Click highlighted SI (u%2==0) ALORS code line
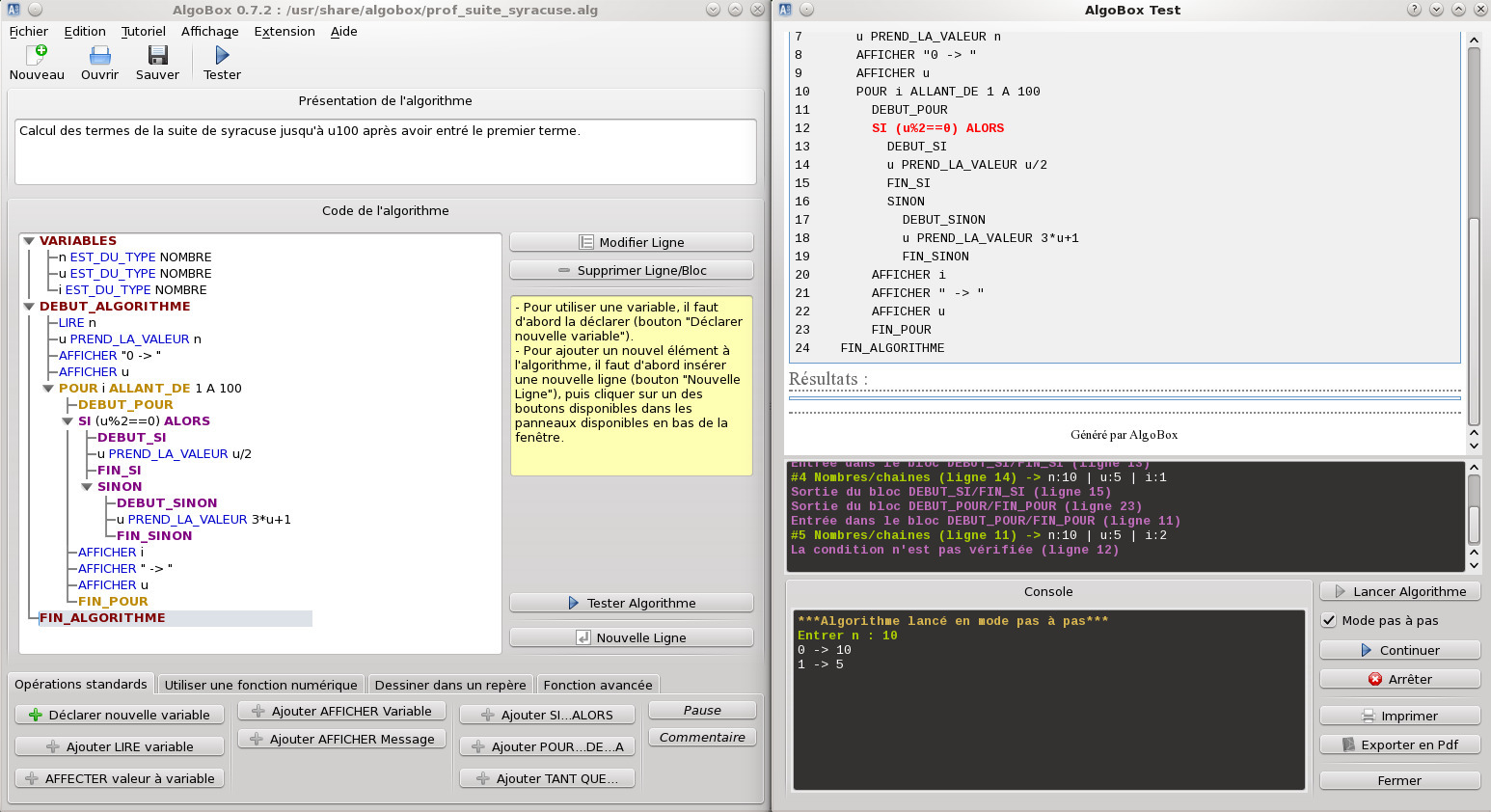 click(937, 128)
